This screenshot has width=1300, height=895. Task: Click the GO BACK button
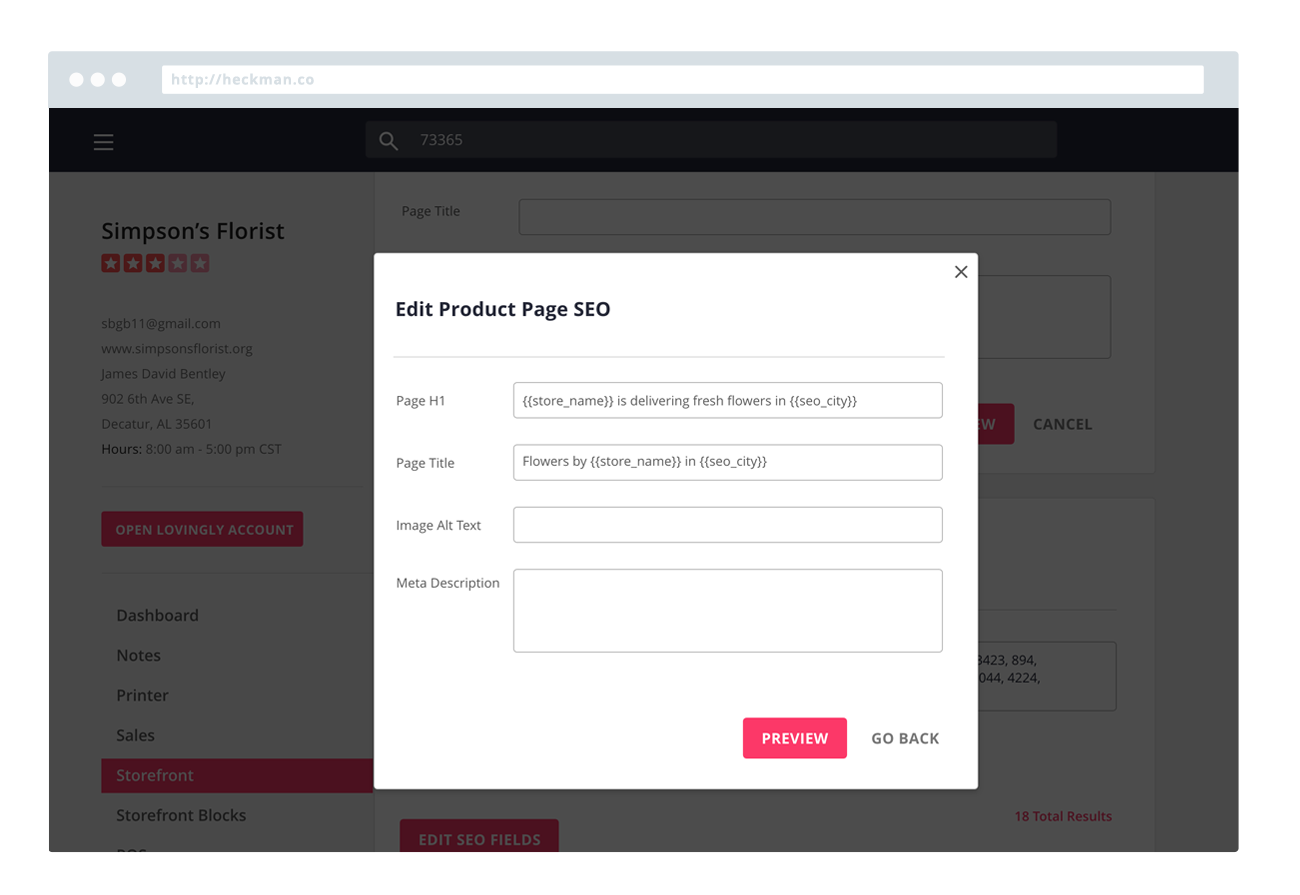point(905,738)
